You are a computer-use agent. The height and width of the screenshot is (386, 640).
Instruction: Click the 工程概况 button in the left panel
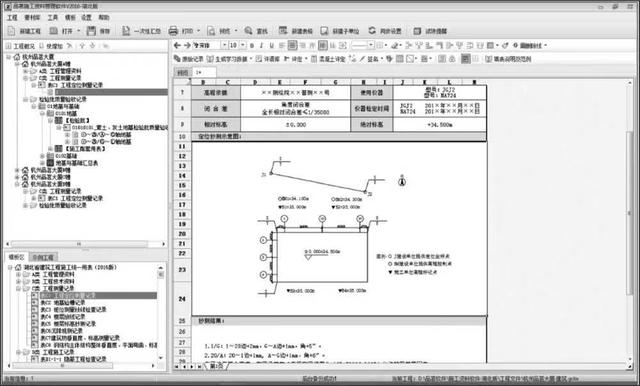20,46
